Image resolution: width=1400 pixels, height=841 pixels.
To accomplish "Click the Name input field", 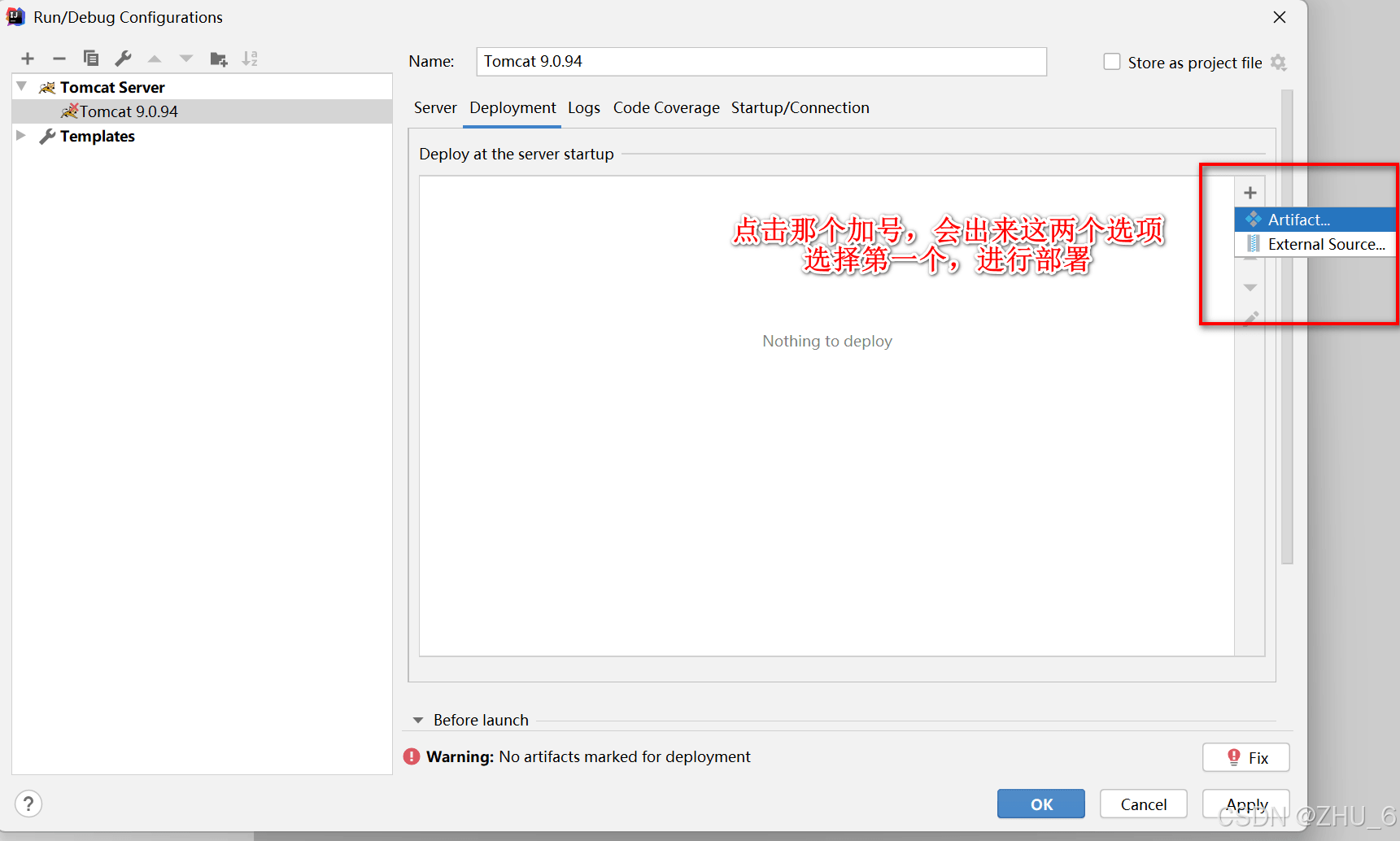I will pyautogui.click(x=761, y=62).
